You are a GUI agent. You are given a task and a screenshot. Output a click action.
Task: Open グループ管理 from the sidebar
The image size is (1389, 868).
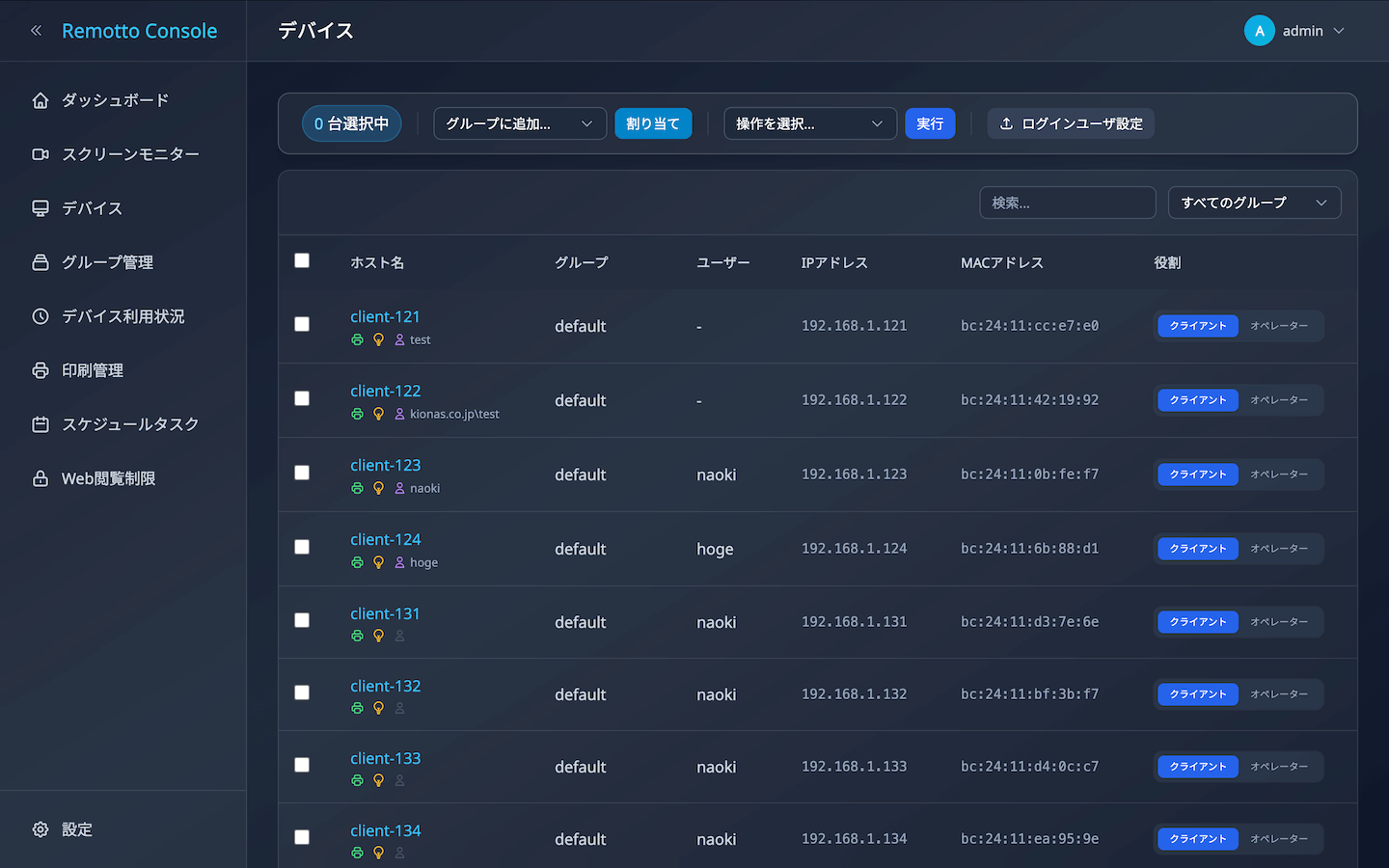pos(107,262)
